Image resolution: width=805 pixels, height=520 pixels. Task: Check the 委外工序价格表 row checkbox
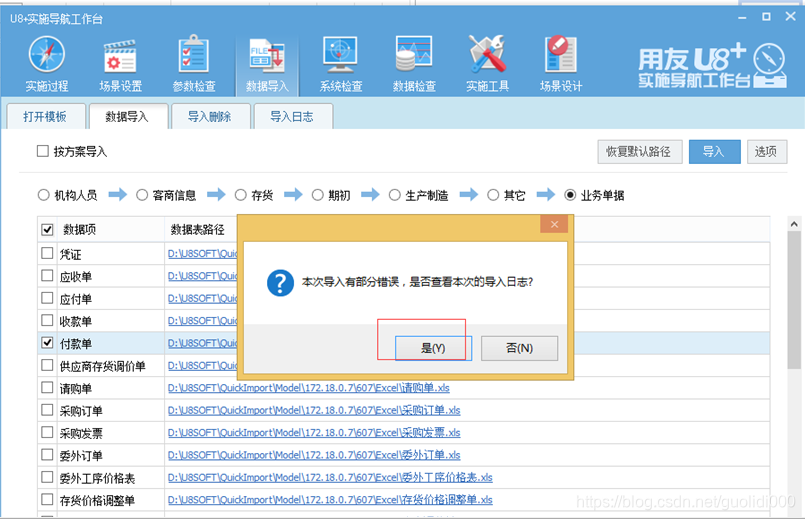pos(47,477)
